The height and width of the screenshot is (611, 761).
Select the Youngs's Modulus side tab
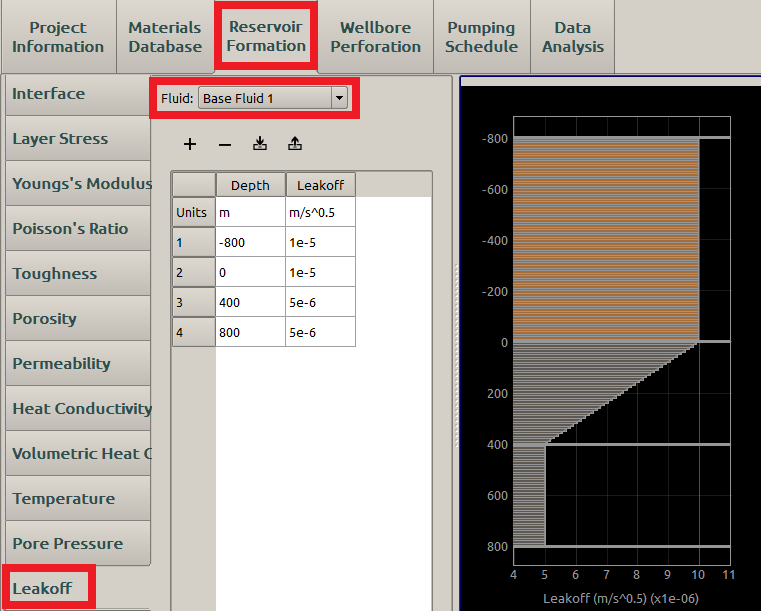pos(78,184)
